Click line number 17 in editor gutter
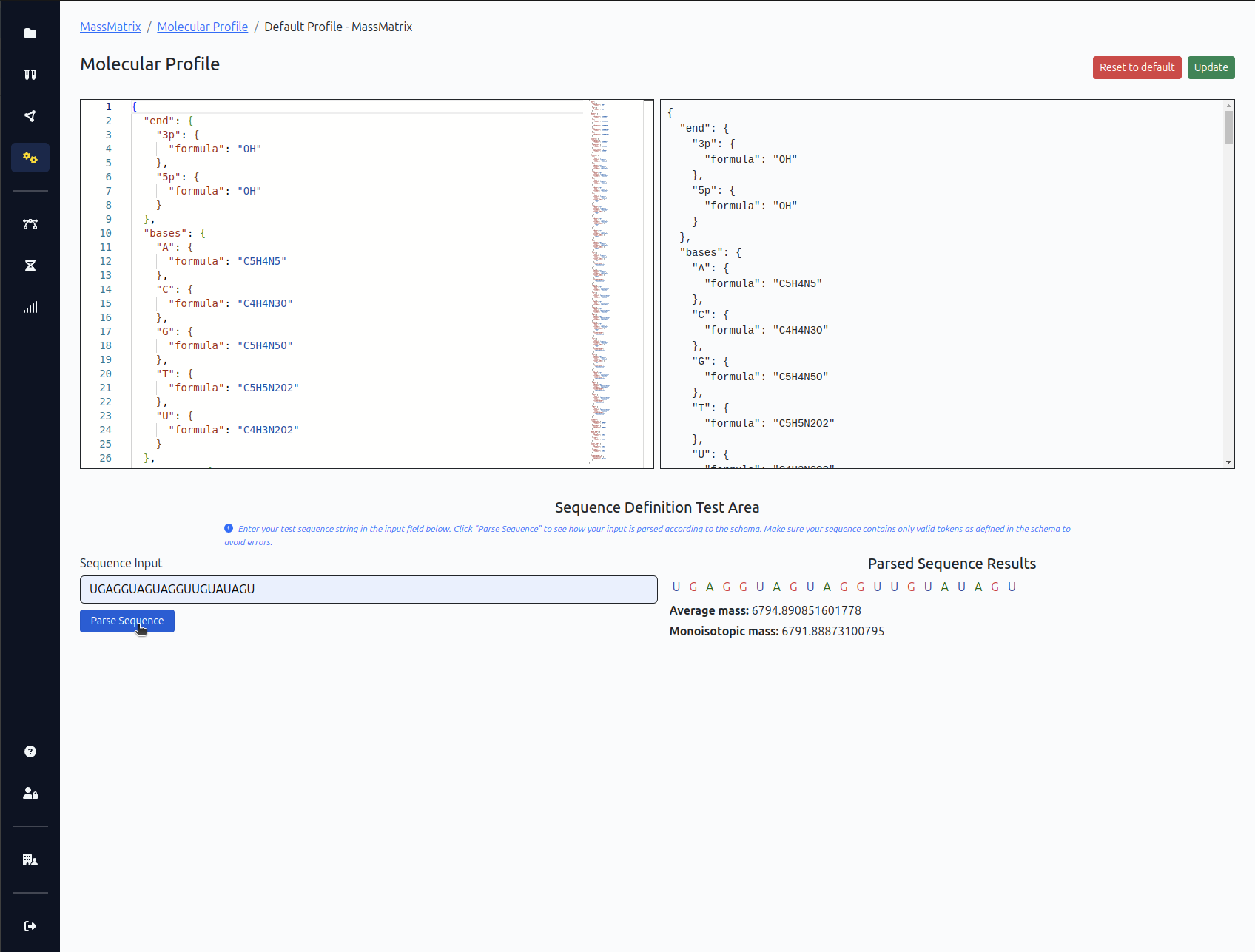This screenshot has width=1255, height=952. tap(106, 331)
